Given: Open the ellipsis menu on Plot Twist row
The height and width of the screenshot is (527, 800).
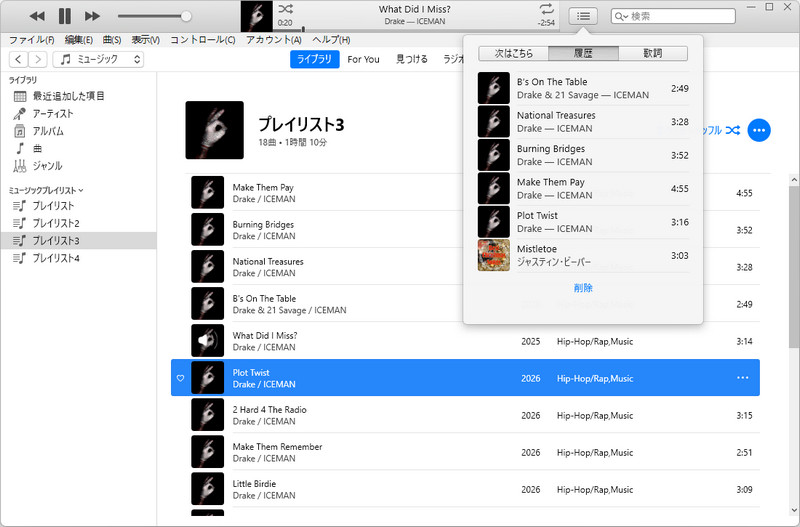Looking at the screenshot, I should point(743,378).
